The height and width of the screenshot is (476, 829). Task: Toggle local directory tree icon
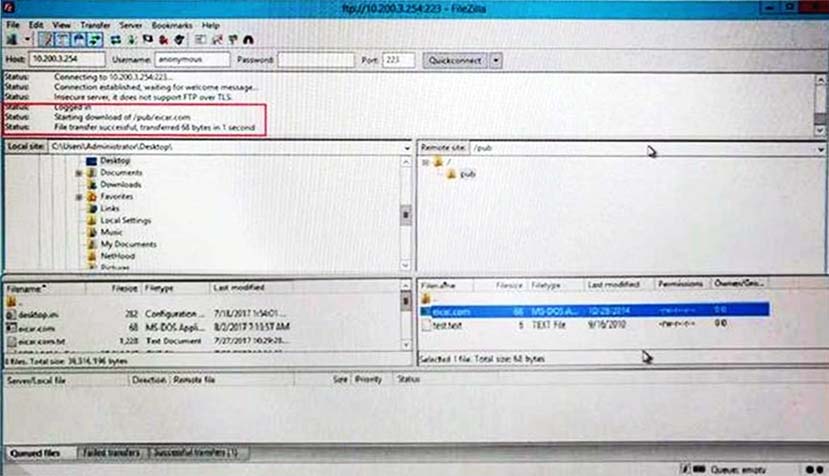[x=62, y=40]
